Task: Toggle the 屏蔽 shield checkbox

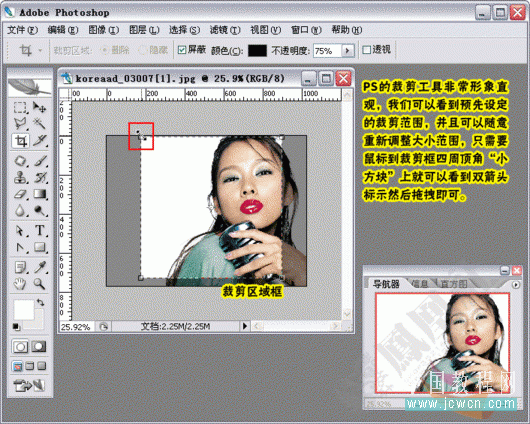Action: point(182,50)
